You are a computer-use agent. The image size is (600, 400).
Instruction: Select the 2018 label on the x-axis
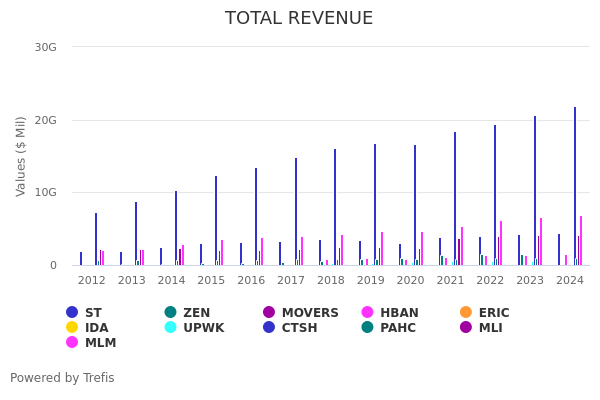coord(331,281)
